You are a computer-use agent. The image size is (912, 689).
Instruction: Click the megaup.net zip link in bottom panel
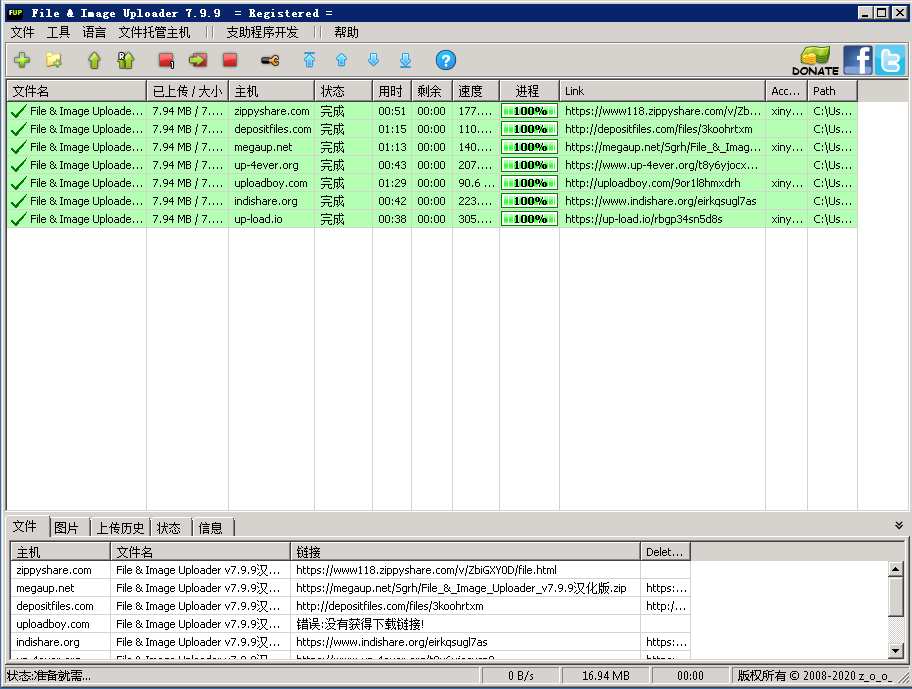point(461,588)
